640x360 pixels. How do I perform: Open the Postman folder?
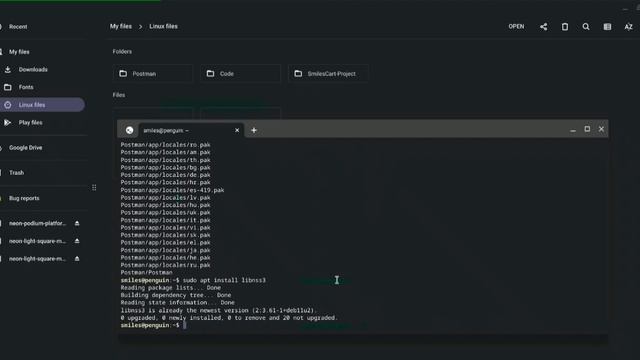point(153,73)
